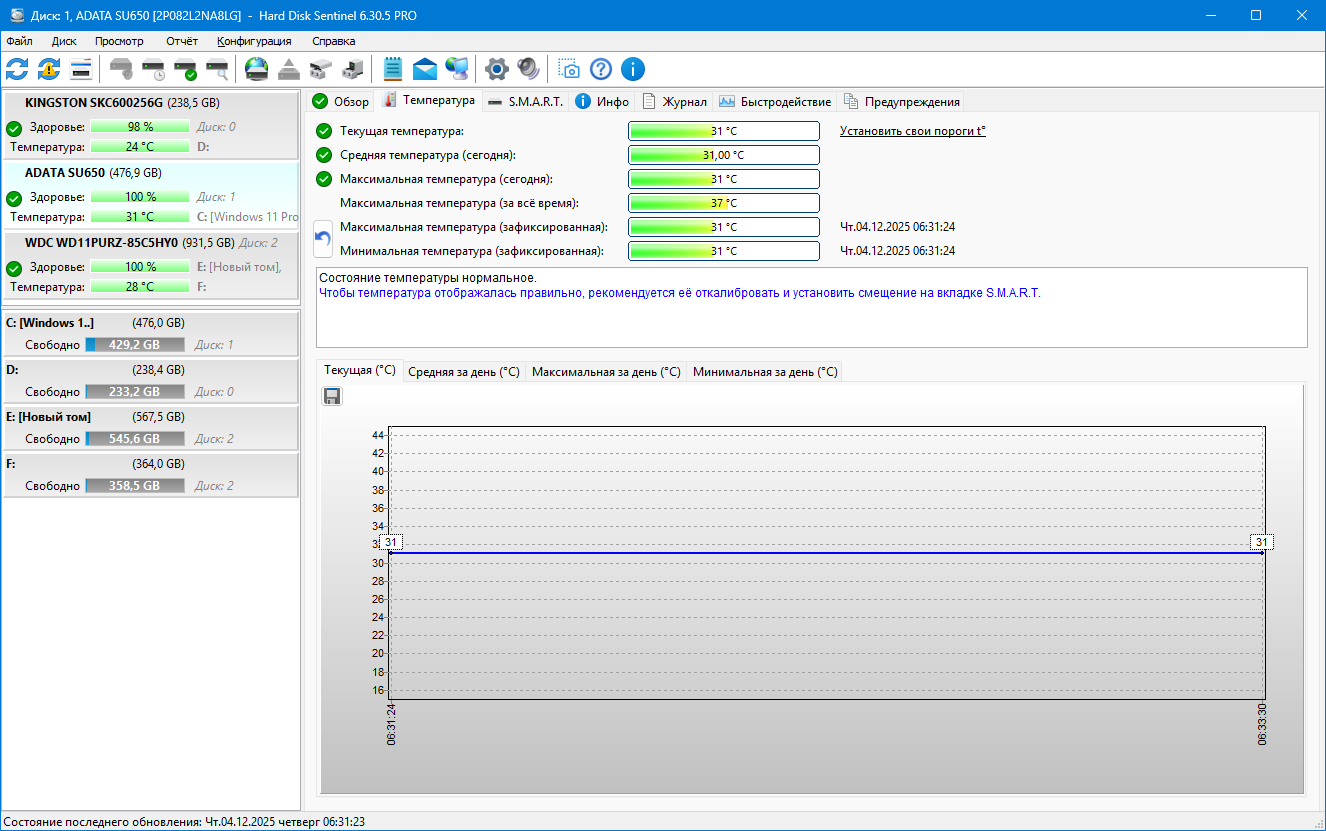Image resolution: width=1326 pixels, height=831 pixels.
Task: Select the KINGSTON SKC600256G disk
Action: click(x=94, y=102)
